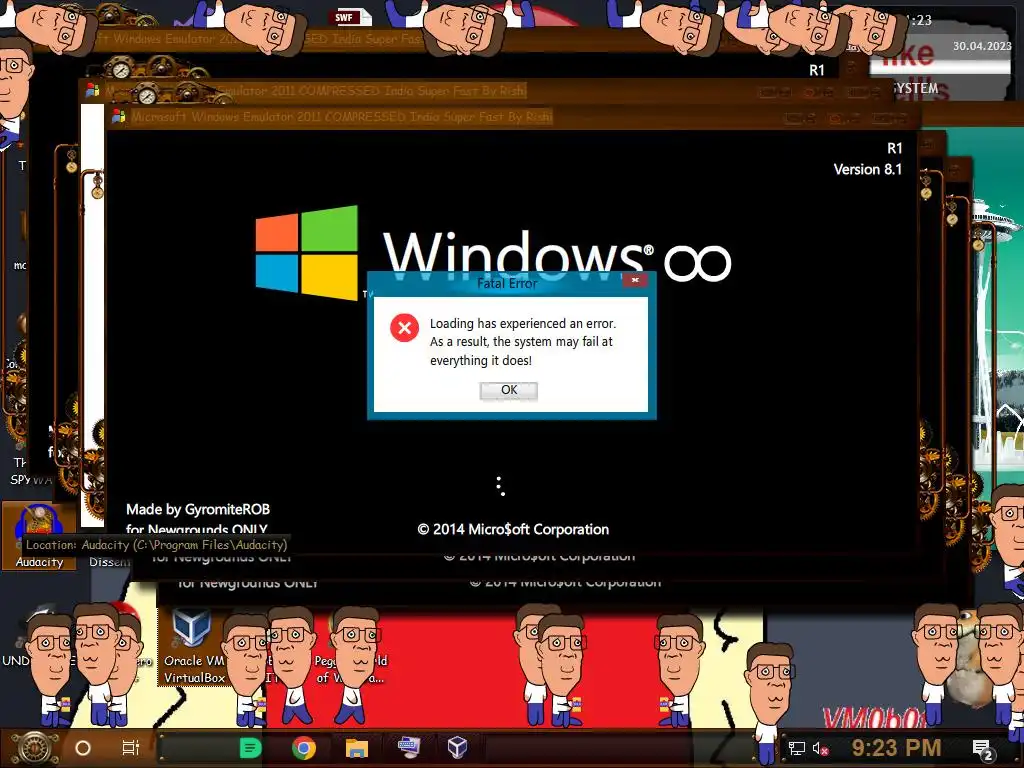This screenshot has width=1024, height=768.
Task: Open the network icon in system tray
Action: (797, 748)
